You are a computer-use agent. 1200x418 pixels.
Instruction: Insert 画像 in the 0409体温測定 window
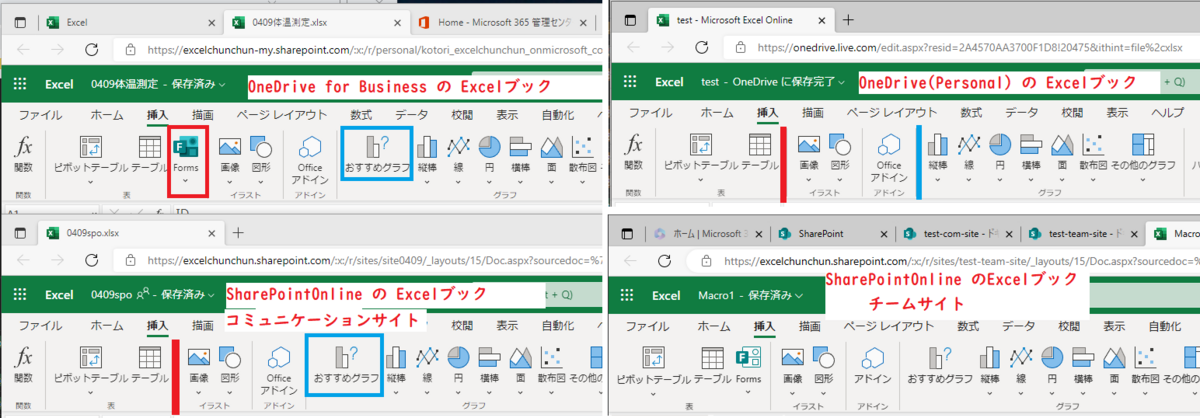pos(231,152)
